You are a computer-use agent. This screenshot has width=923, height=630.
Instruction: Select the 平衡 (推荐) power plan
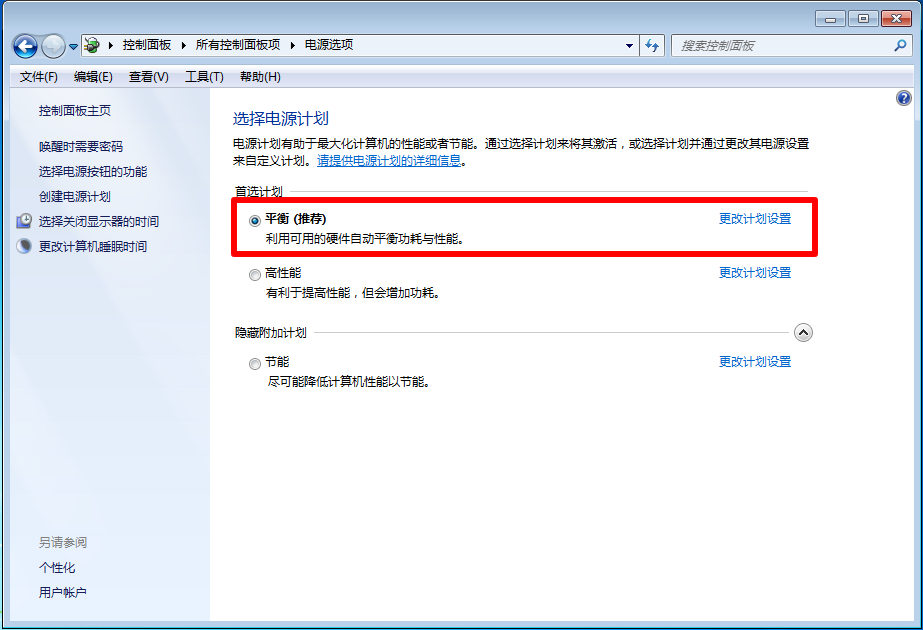255,219
